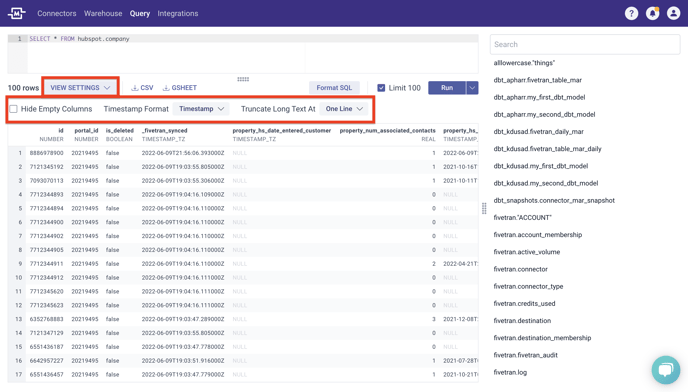Click the Format SQL button
Screen dimensions: 688x392
coord(334,88)
